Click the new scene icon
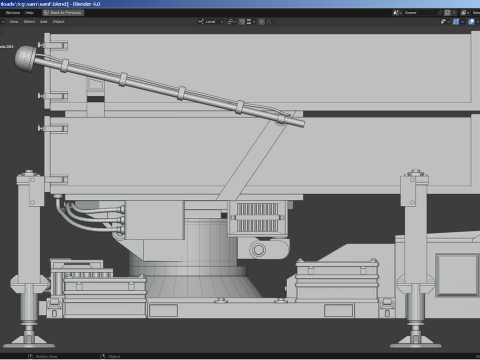 (x=447, y=13)
